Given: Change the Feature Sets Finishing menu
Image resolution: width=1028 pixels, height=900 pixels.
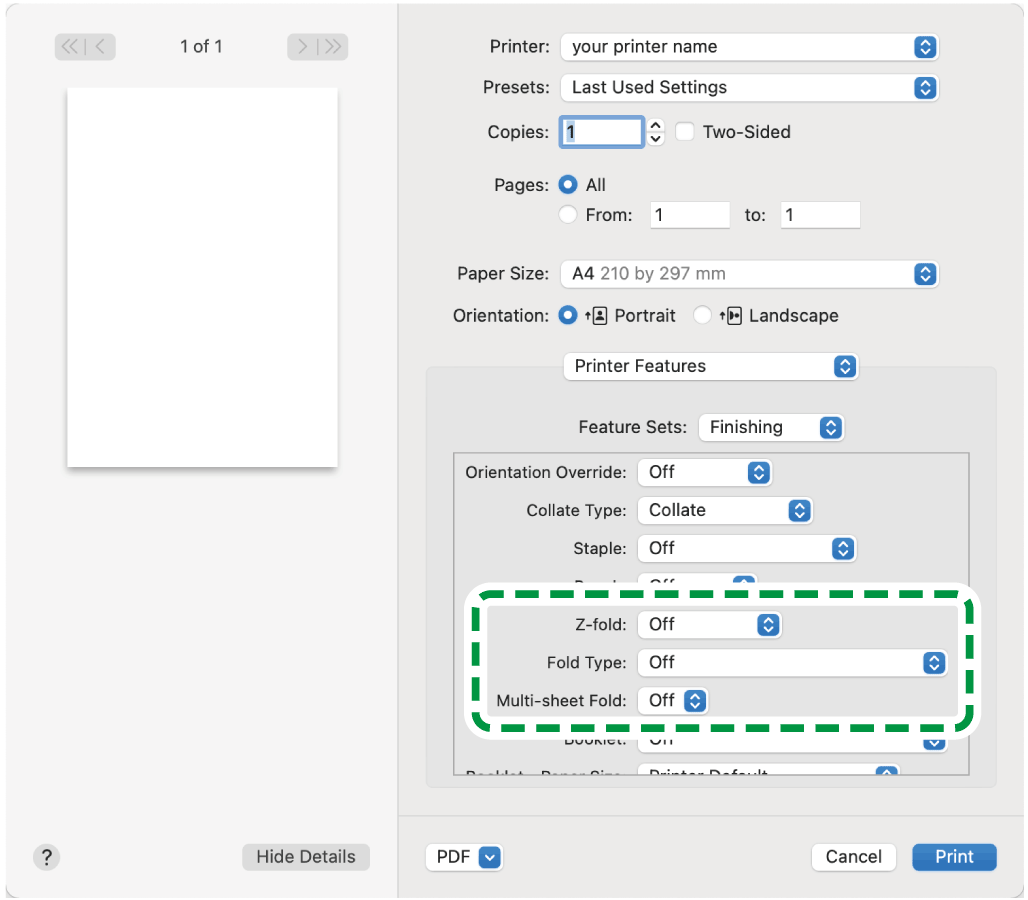Looking at the screenshot, I should tap(770, 428).
